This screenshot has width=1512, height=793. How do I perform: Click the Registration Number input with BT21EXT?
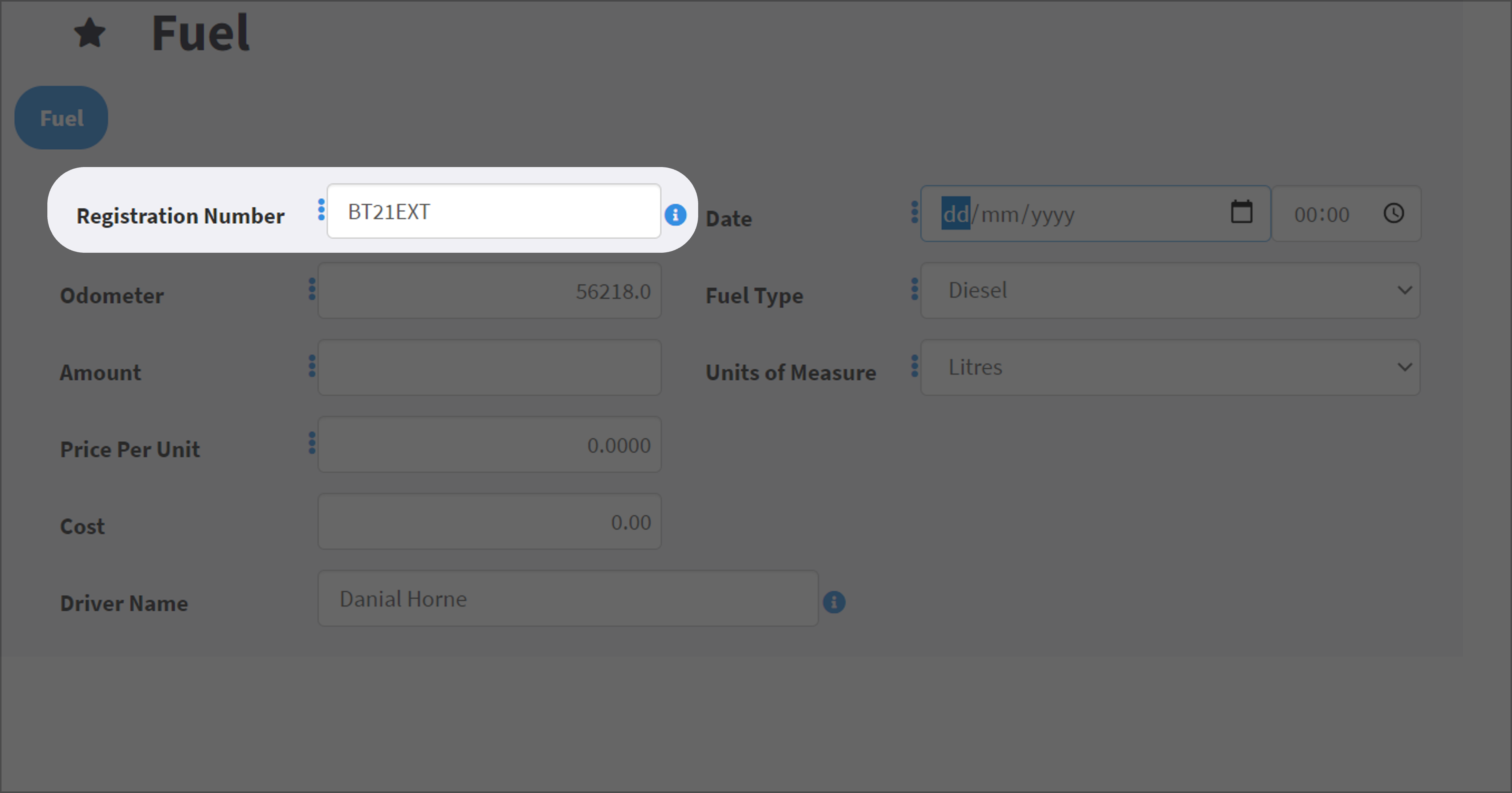(494, 211)
